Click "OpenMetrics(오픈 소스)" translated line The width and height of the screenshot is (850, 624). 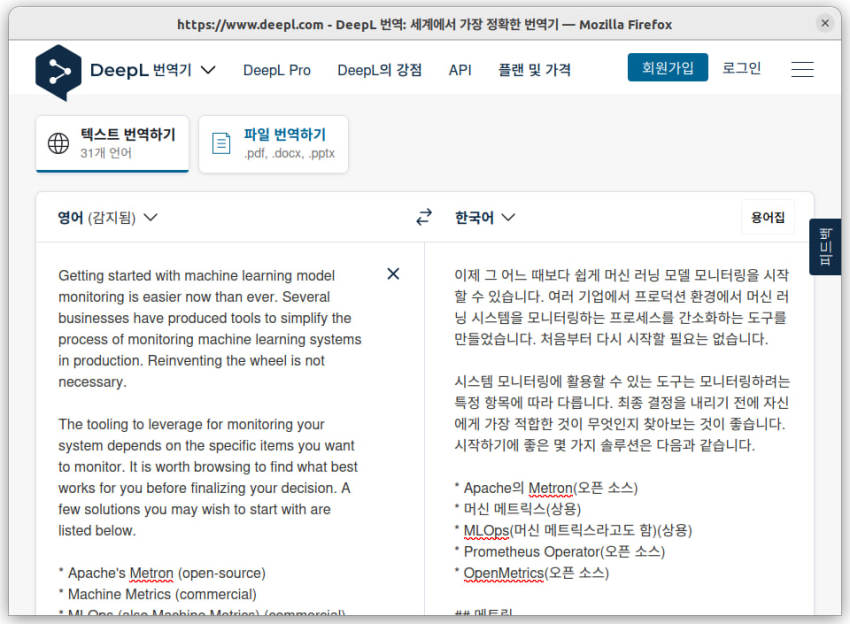tap(532, 573)
